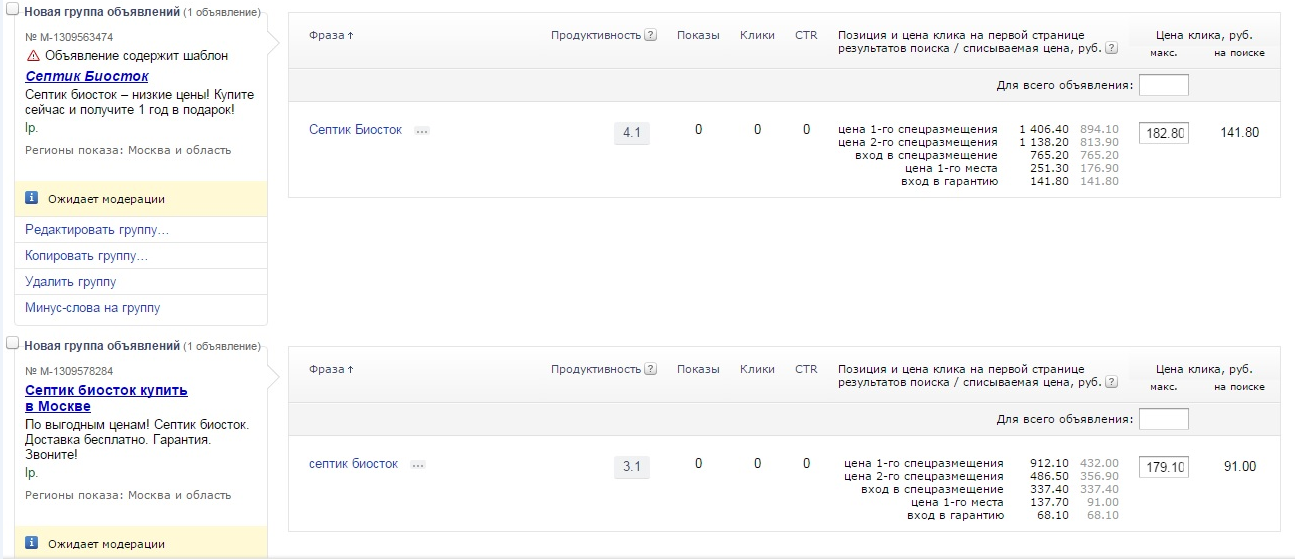This screenshot has height=559, width=1295.
Task: Select the 337.40 вход в спецразмещение price
Action: 1050,489
